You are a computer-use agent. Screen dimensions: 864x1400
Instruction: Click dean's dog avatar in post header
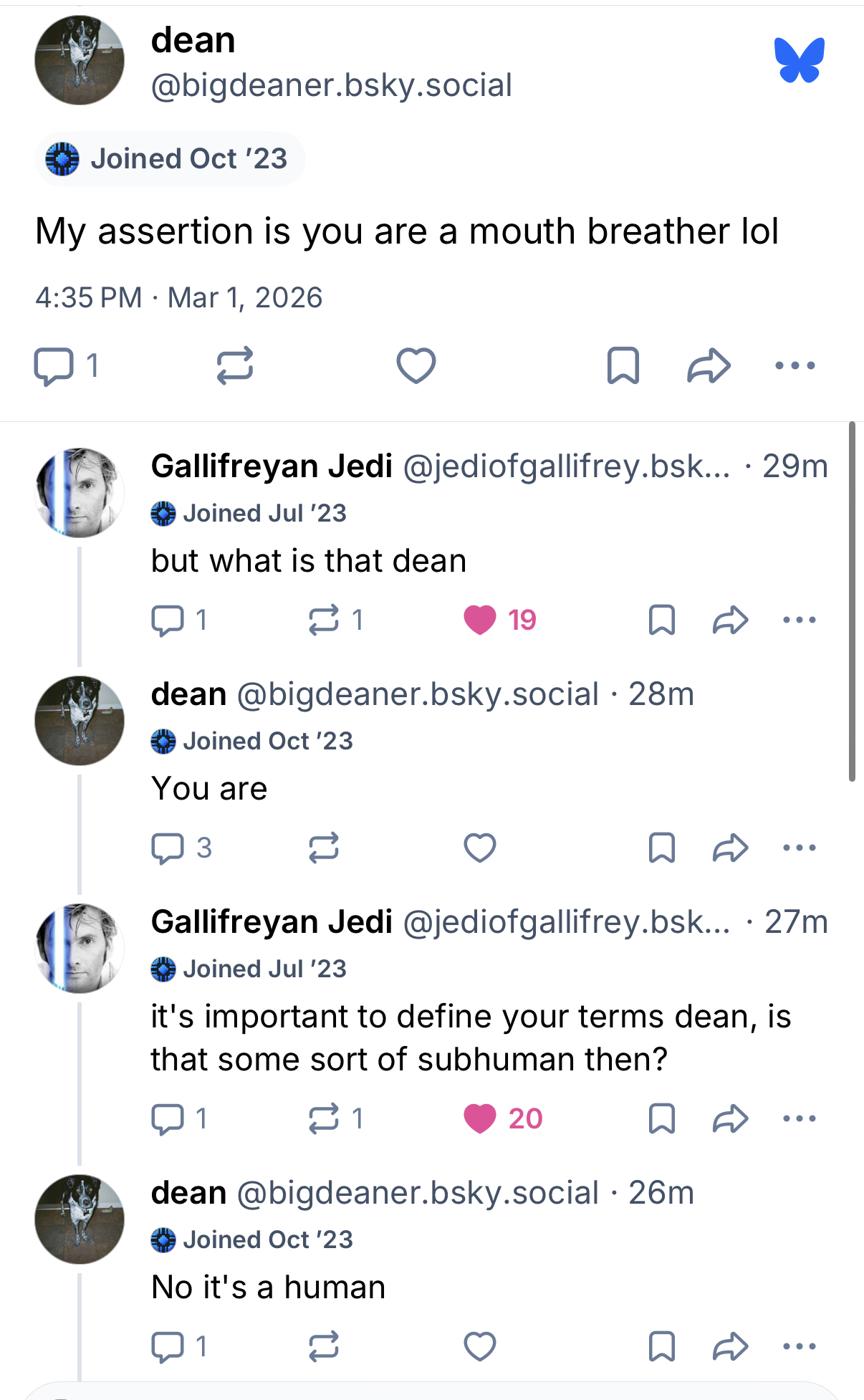[x=80, y=60]
